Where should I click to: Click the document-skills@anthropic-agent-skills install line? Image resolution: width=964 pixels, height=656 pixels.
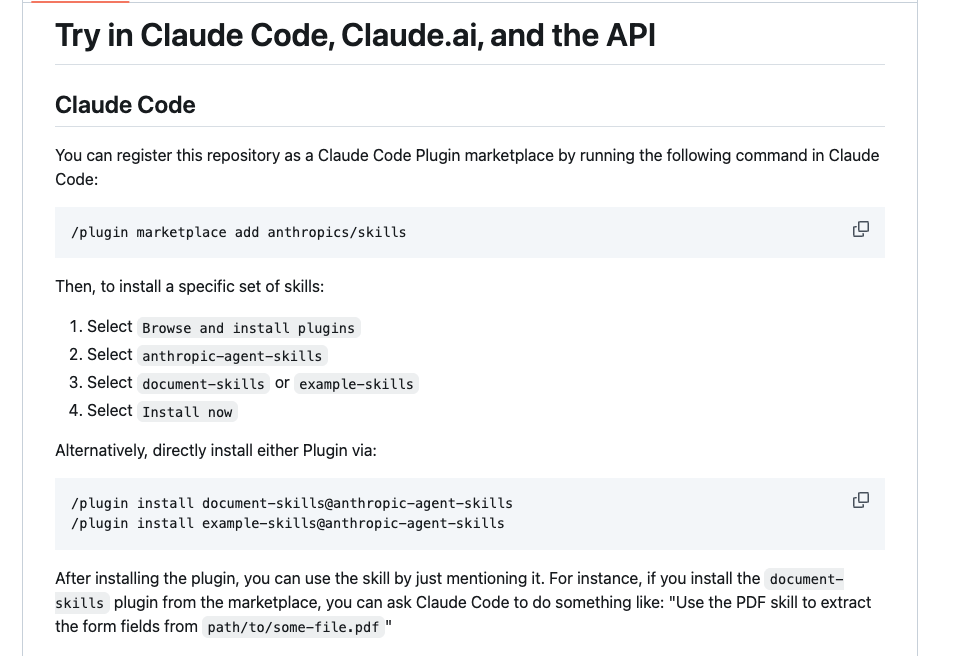(x=292, y=503)
